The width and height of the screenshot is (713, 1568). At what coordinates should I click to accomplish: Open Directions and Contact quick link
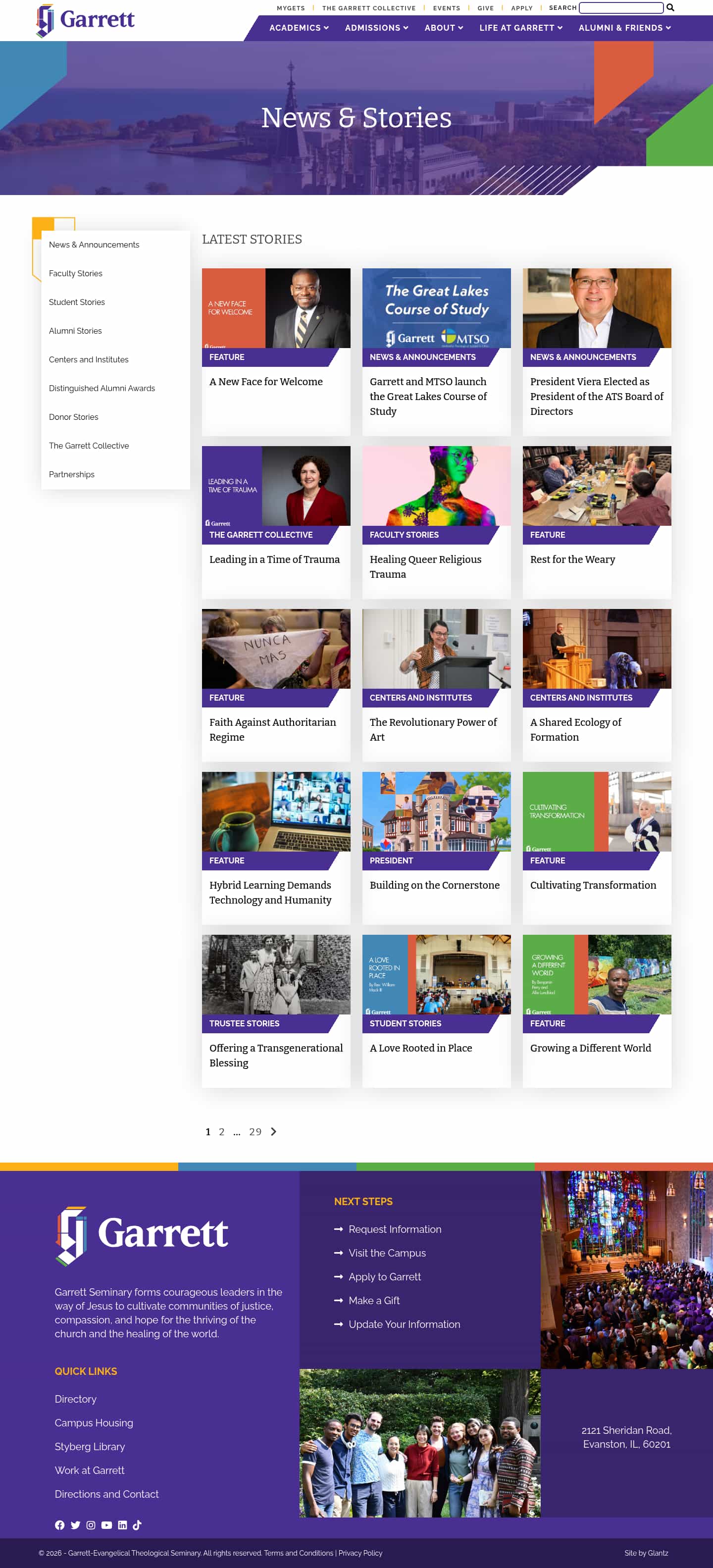(x=106, y=1494)
